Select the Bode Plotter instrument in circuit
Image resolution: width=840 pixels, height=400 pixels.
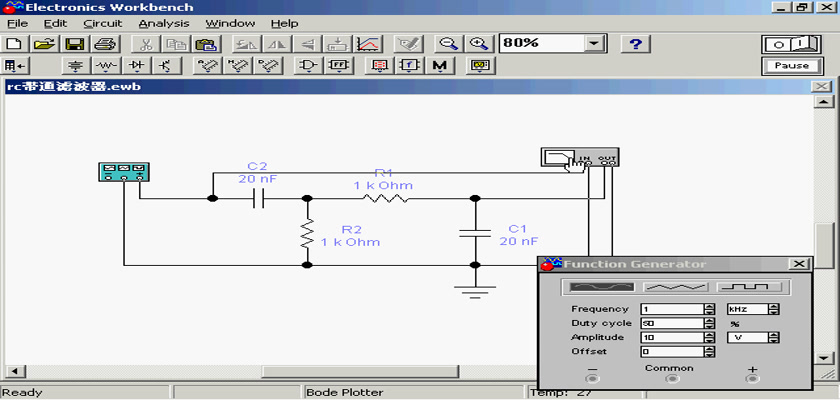click(580, 157)
